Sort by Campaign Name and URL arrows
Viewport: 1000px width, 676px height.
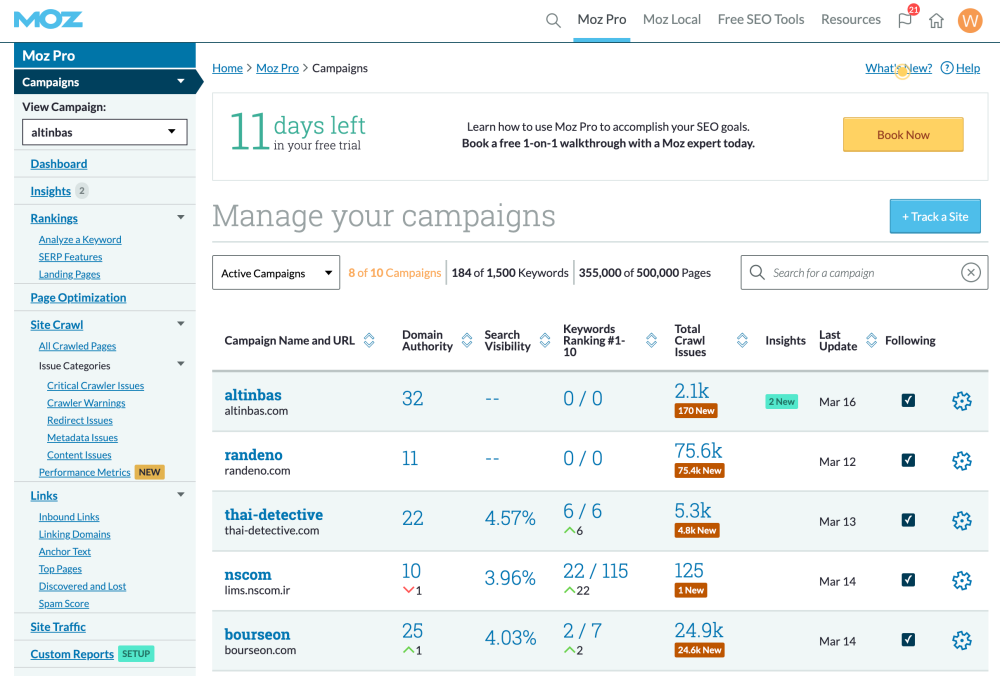(369, 341)
